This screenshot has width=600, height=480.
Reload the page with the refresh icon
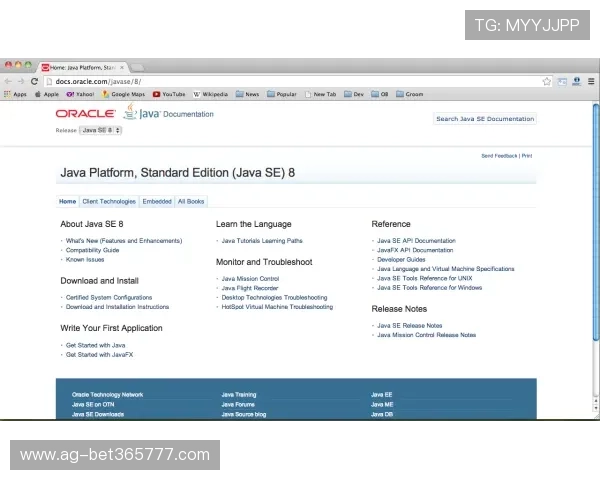pyautogui.click(x=34, y=81)
